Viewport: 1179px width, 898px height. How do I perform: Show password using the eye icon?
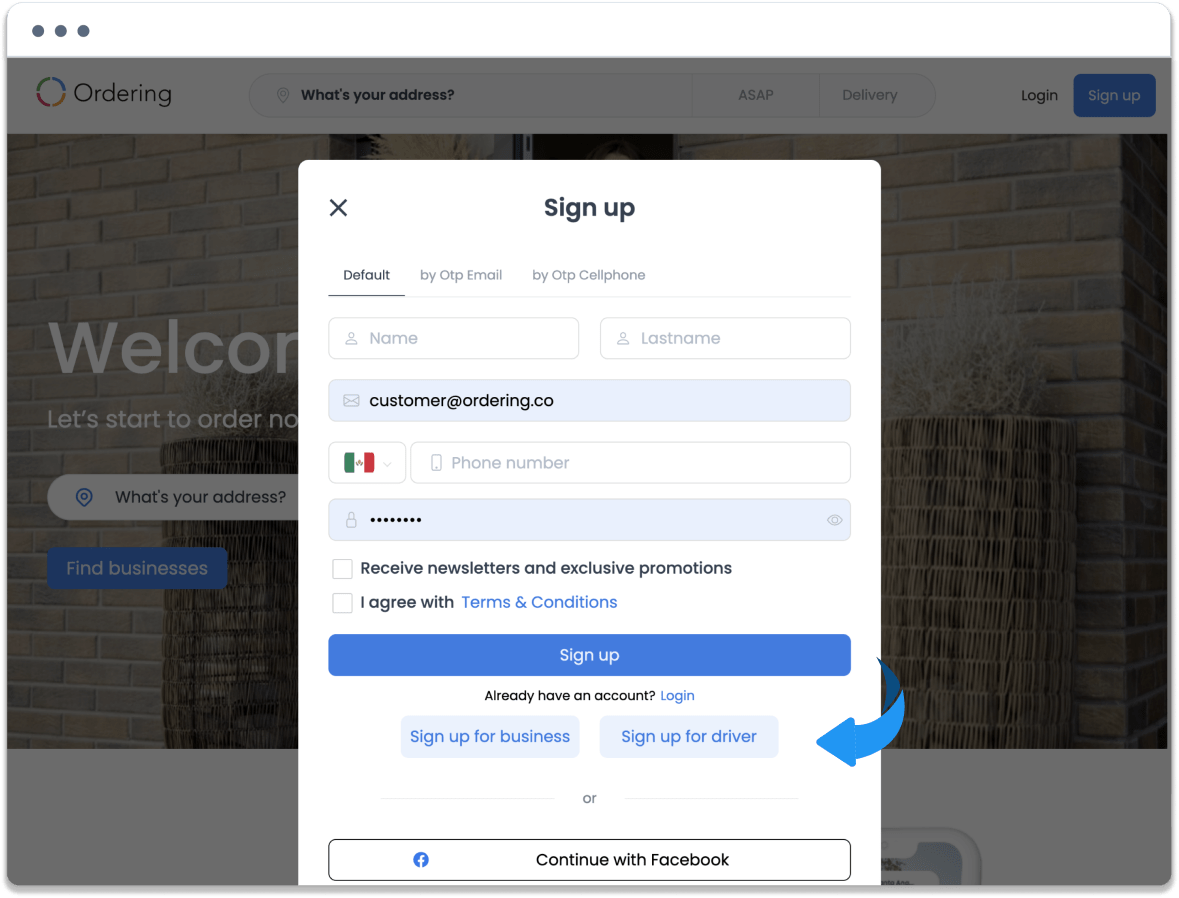[x=835, y=520]
